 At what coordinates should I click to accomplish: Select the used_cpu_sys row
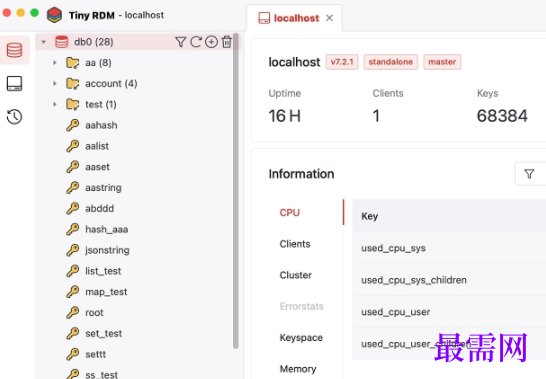(x=449, y=248)
